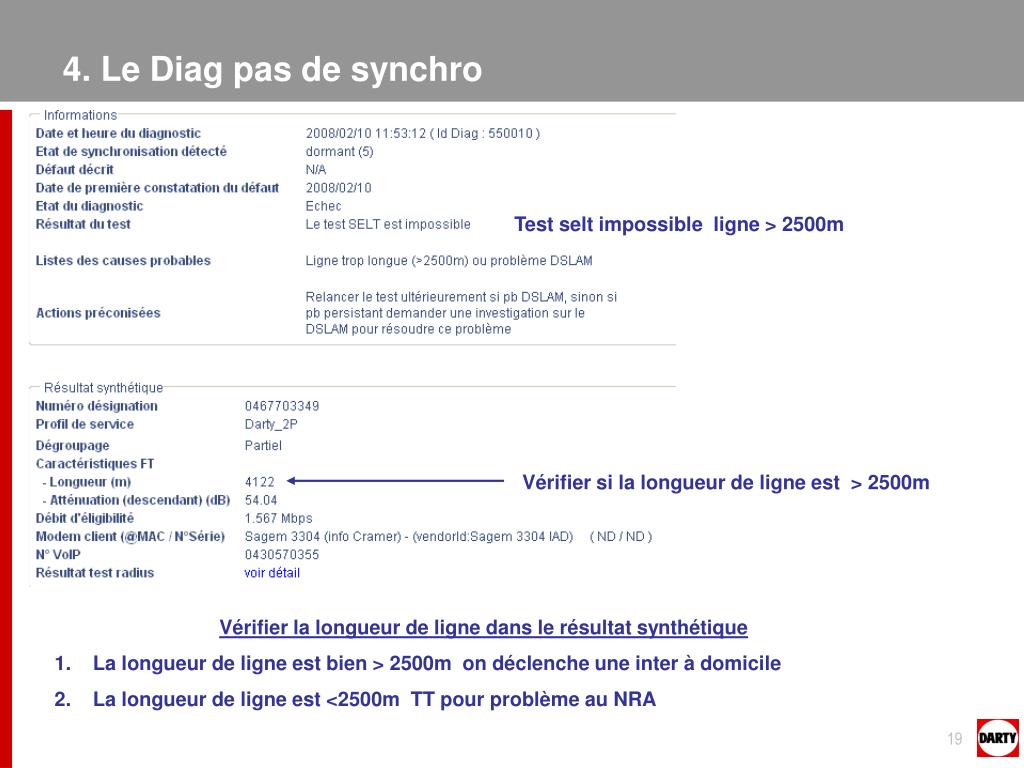The image size is (1024, 768).
Task: Click the 'Résultat du test' label
Action: click(83, 225)
